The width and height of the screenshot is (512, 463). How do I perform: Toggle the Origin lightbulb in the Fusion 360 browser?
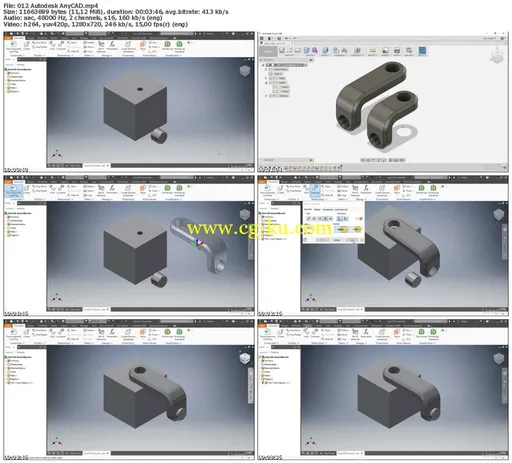(x=271, y=78)
